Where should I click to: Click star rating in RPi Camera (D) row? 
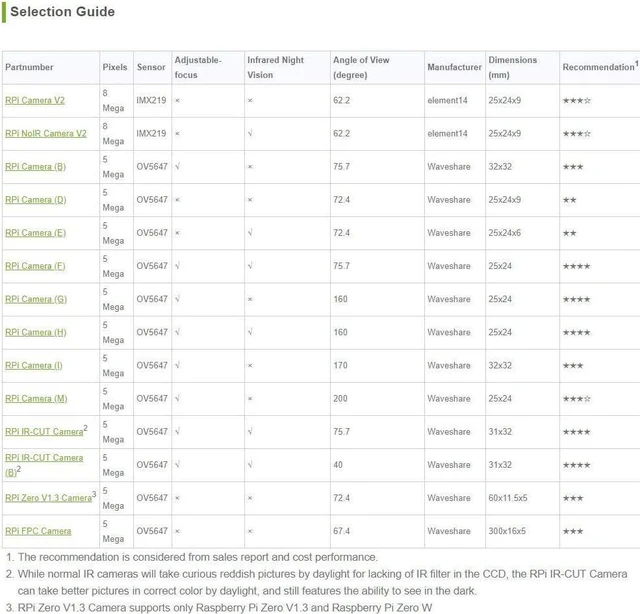pos(569,200)
